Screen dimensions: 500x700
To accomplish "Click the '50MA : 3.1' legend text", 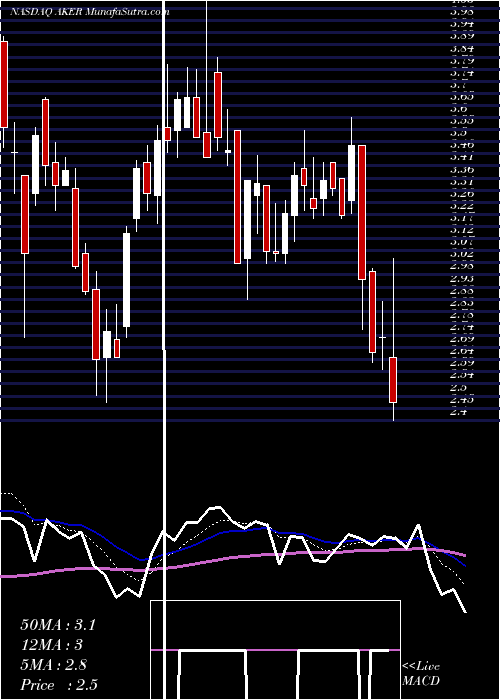I will pos(58,625).
